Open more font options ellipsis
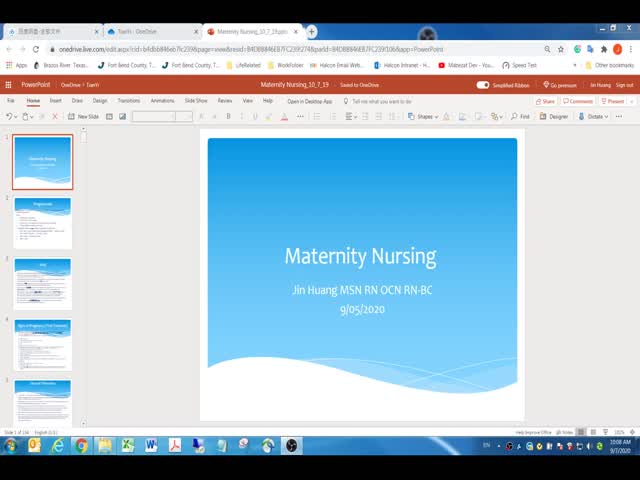Viewport: 640px width, 480px height. [x=300, y=117]
